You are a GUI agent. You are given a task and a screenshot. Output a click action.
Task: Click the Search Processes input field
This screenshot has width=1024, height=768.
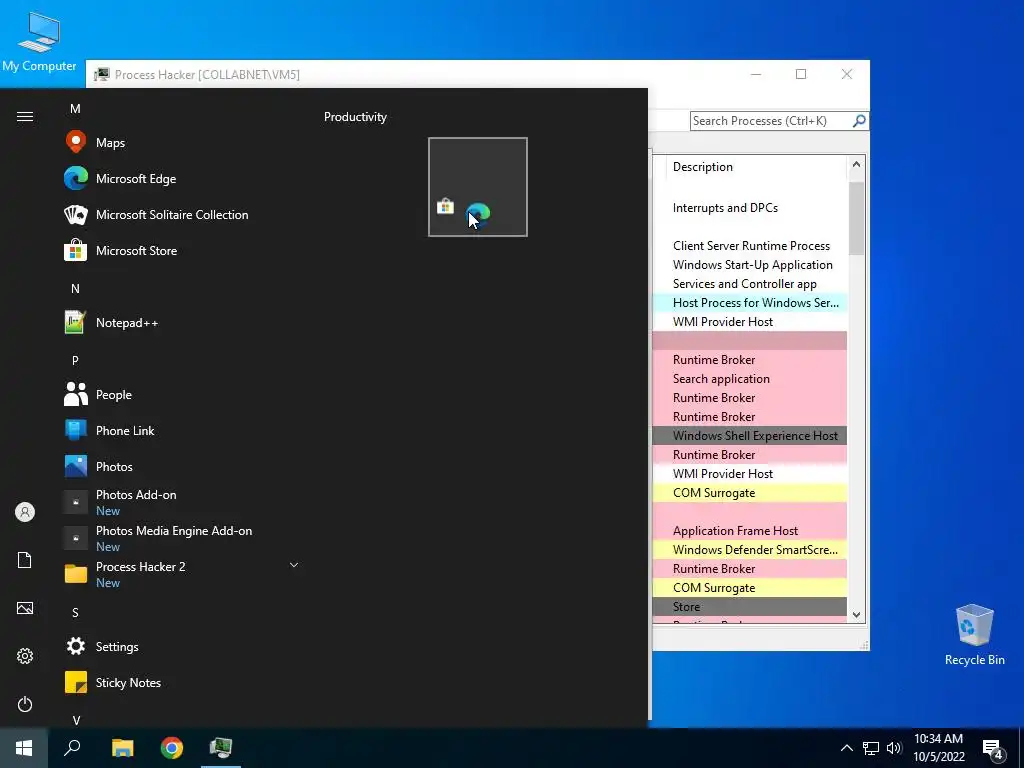coord(771,121)
